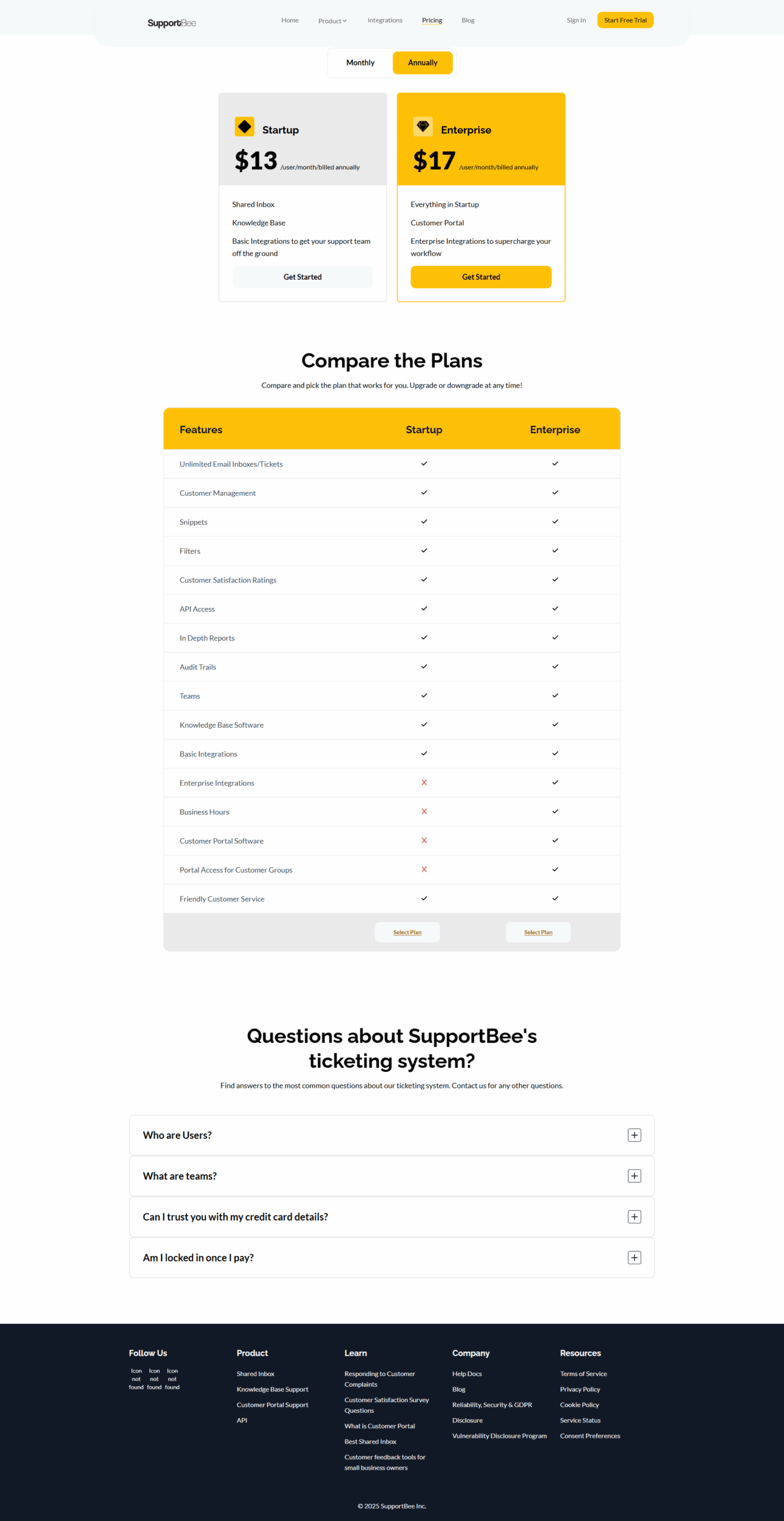This screenshot has width=784, height=1521.
Task: Select the Annually billing option
Action: (x=422, y=63)
